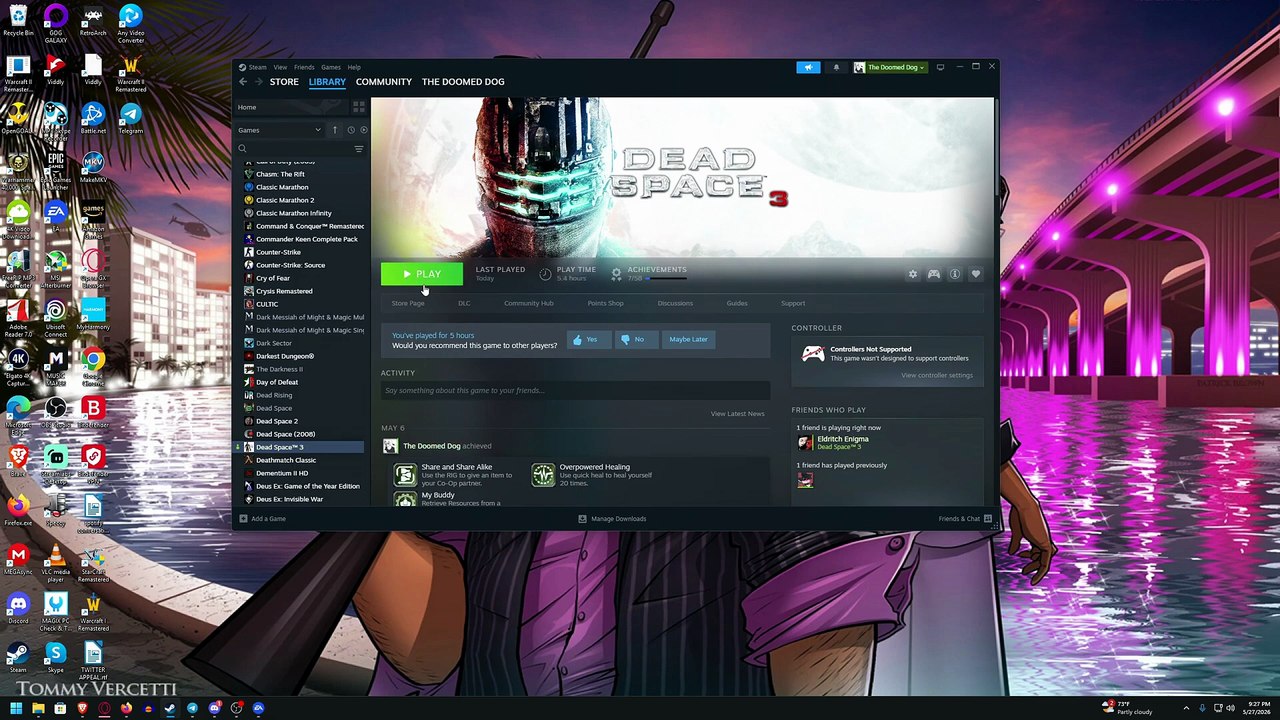Open Discussions link
Viewport: 1280px width, 720px height.
pyautogui.click(x=675, y=303)
